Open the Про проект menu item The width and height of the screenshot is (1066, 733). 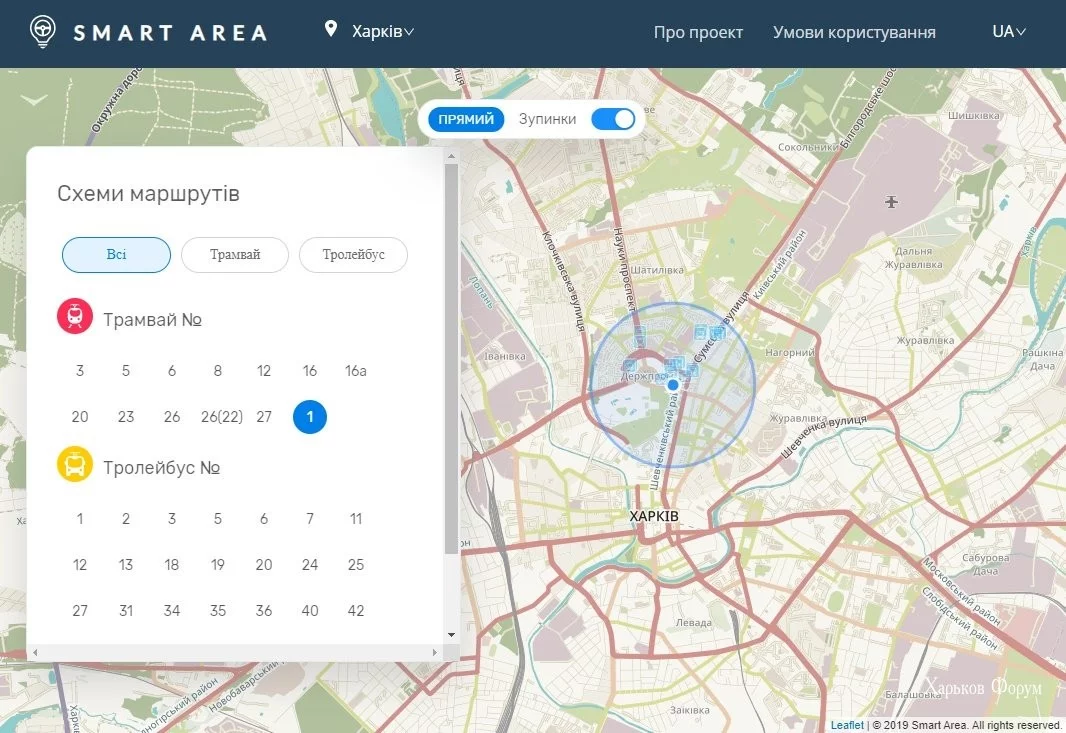click(698, 32)
